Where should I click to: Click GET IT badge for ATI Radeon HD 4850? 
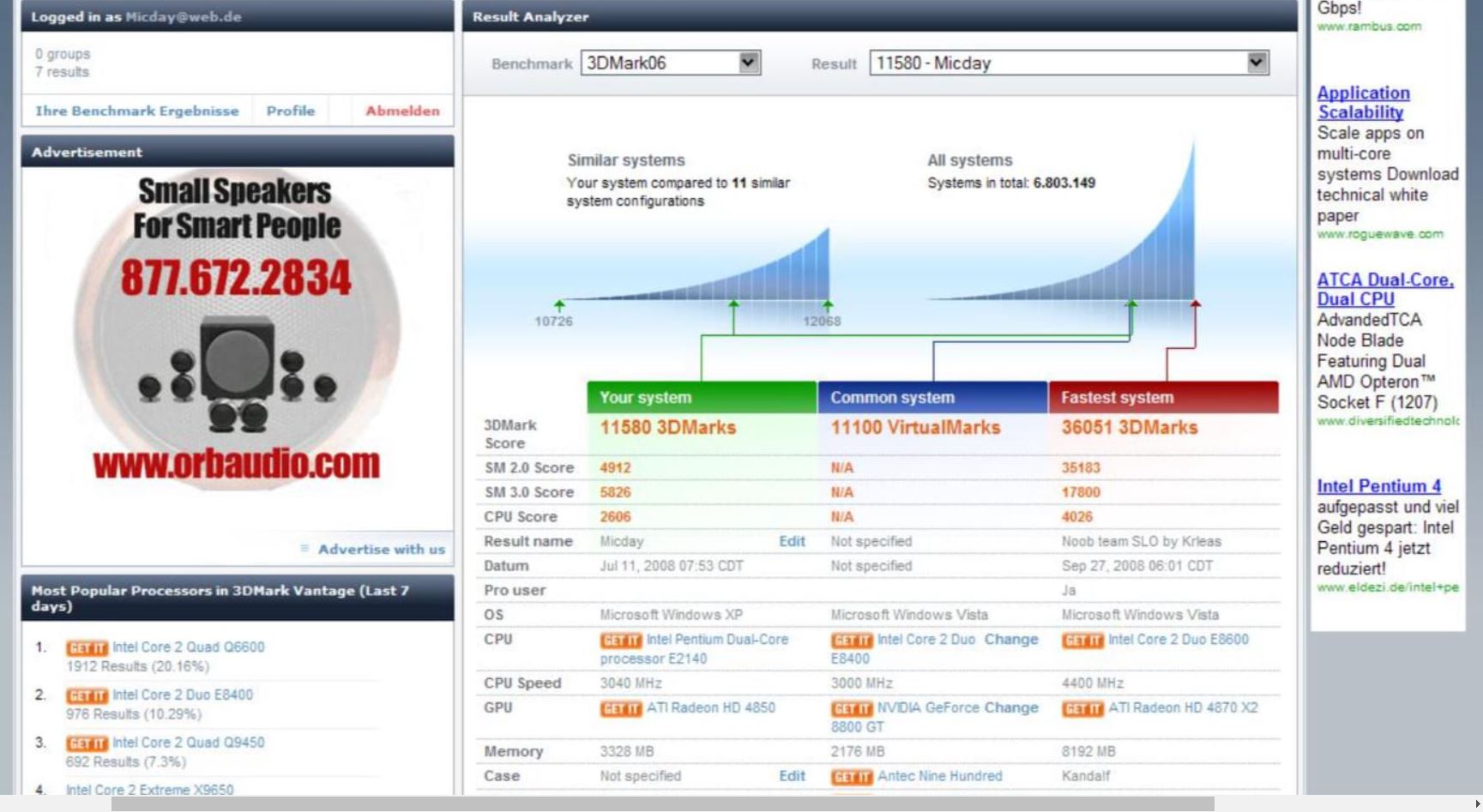click(621, 709)
